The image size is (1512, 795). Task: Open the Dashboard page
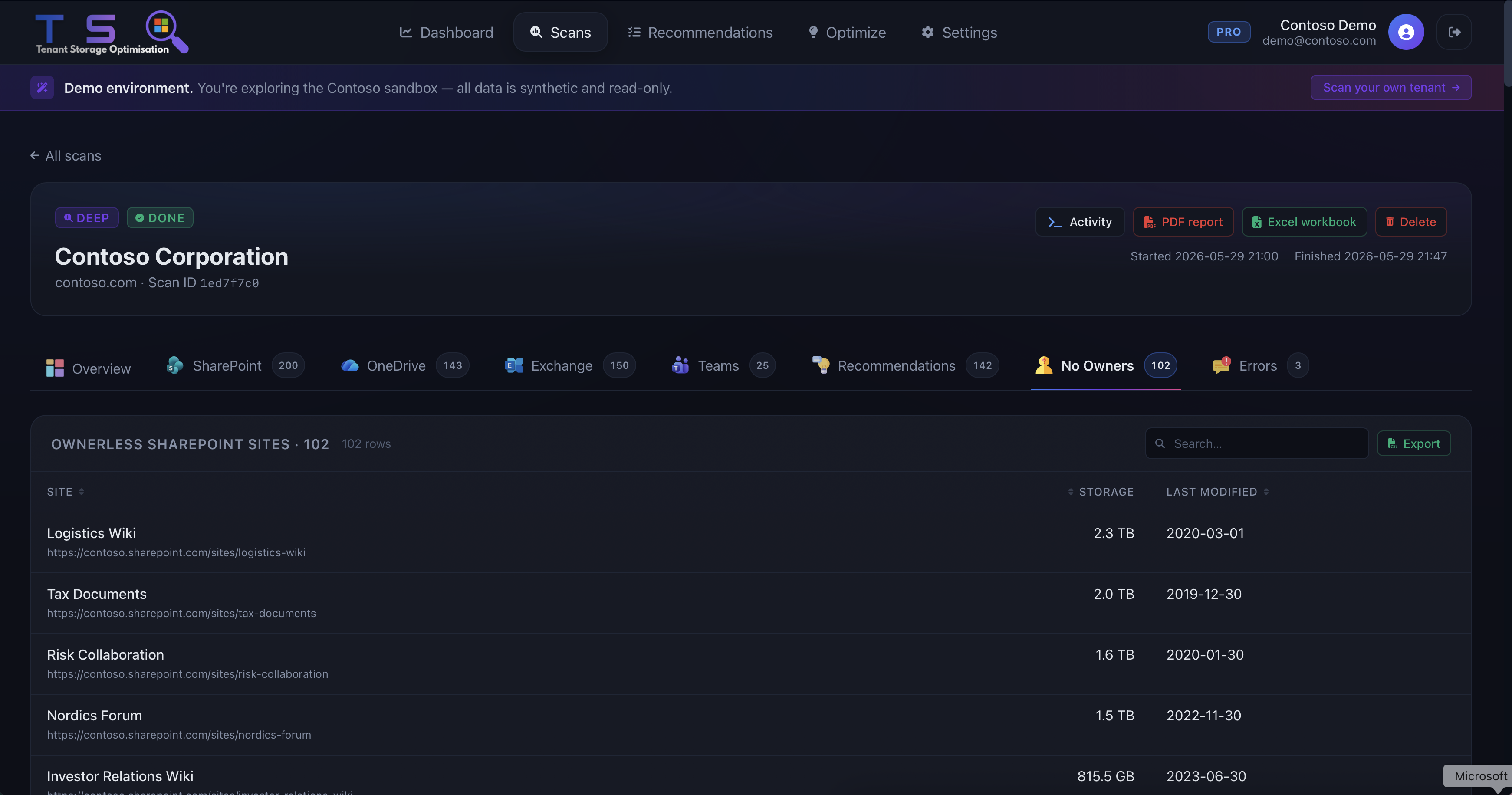tap(447, 32)
